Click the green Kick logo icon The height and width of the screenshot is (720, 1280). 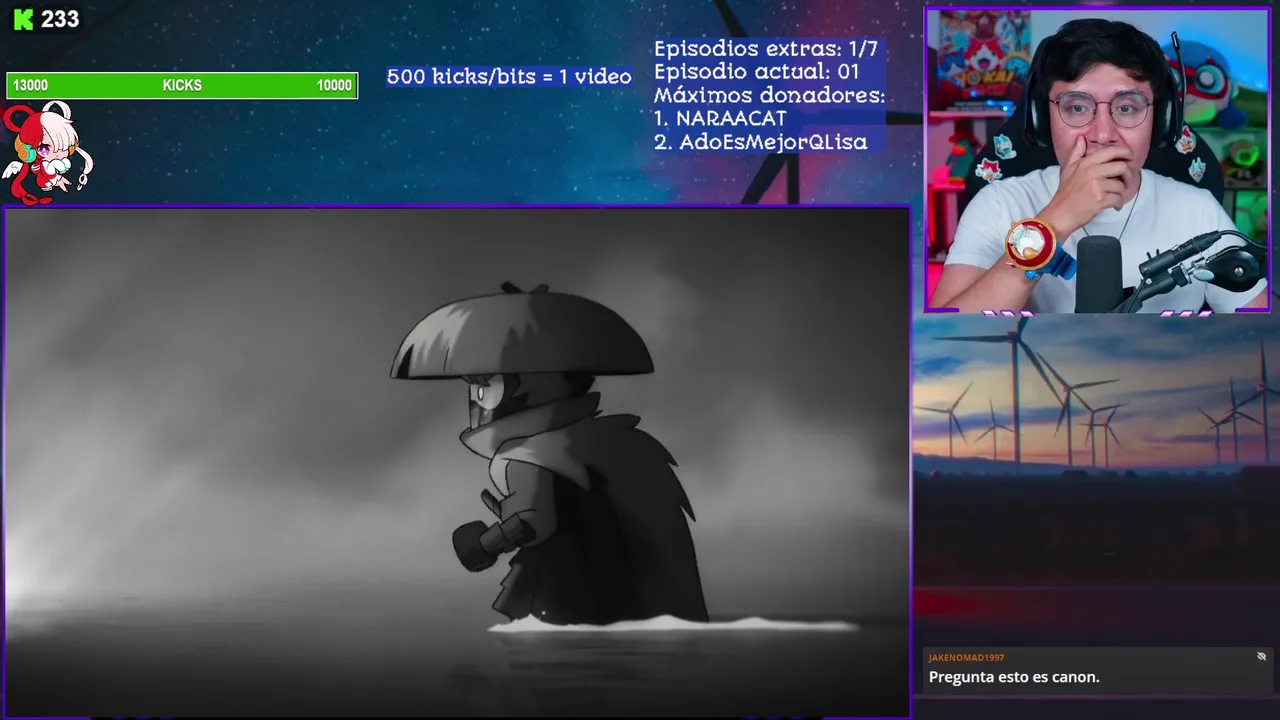pyautogui.click(x=22, y=20)
